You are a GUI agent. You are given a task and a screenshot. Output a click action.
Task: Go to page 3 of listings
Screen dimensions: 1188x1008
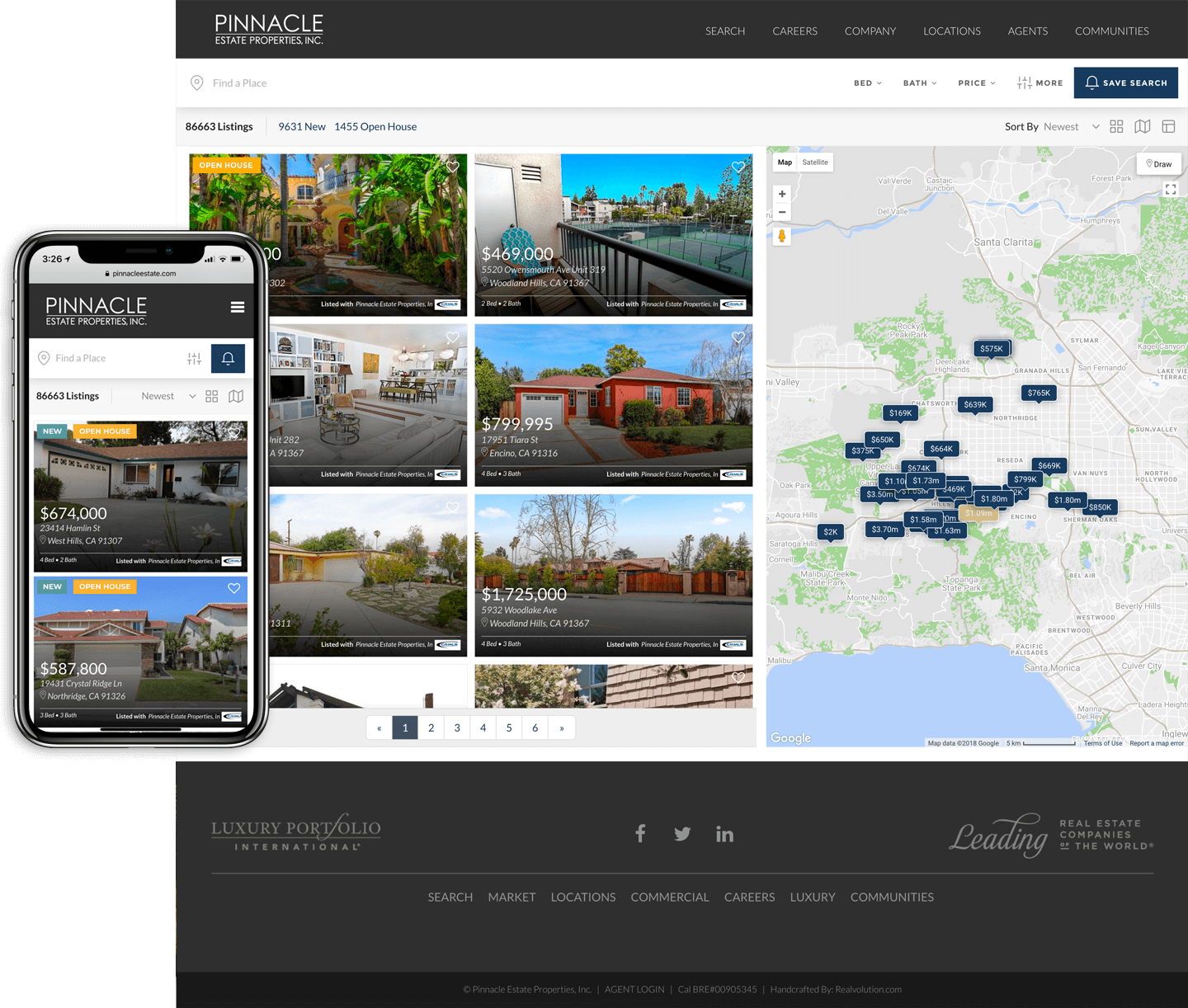457,728
